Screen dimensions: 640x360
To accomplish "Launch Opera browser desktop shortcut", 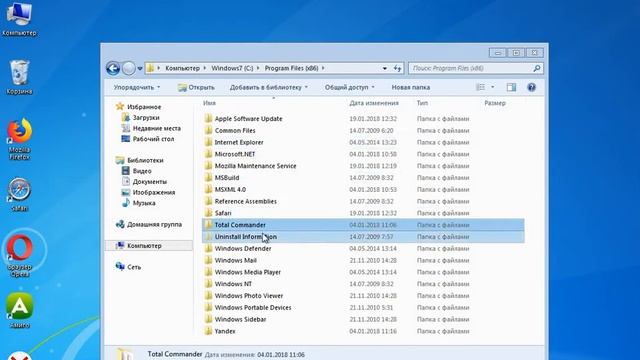I will [x=19, y=255].
